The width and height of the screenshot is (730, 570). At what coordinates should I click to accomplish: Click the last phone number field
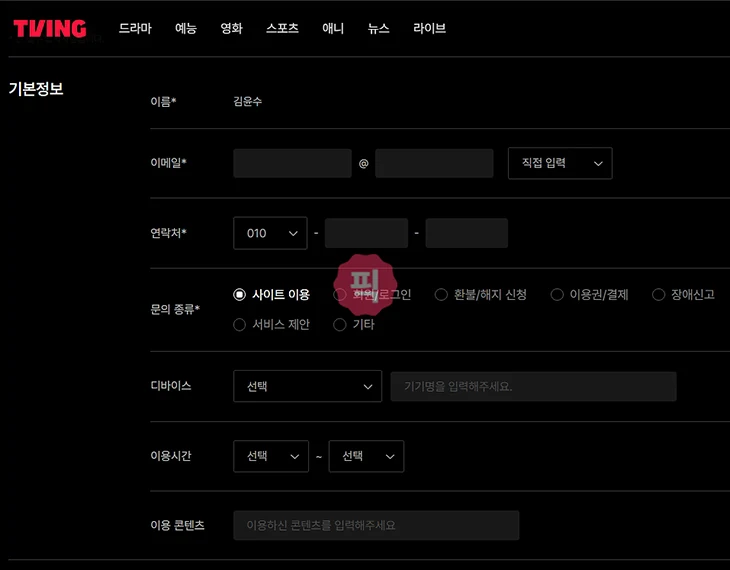tap(466, 233)
